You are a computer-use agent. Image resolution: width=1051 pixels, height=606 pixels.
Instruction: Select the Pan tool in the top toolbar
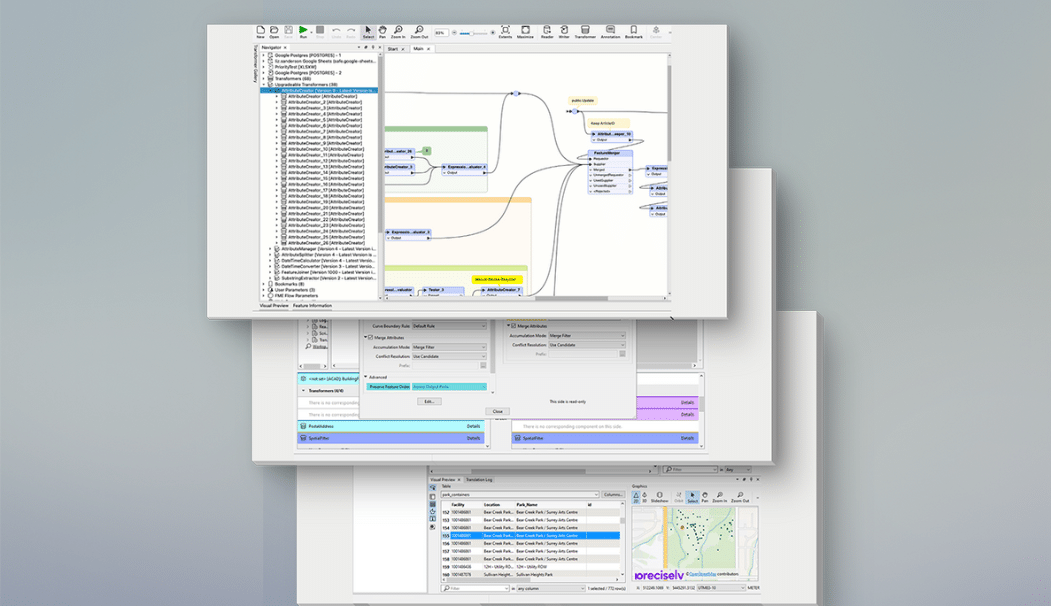383,32
